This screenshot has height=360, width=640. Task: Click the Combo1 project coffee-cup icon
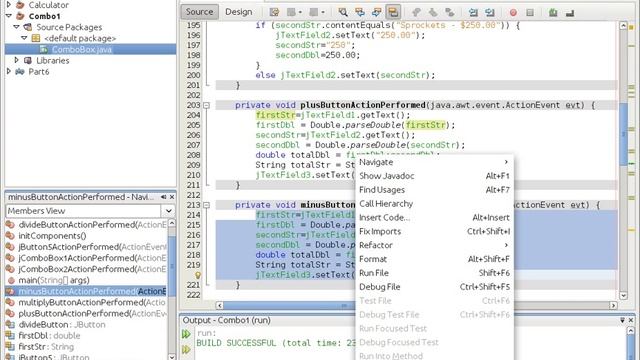tap(20, 16)
